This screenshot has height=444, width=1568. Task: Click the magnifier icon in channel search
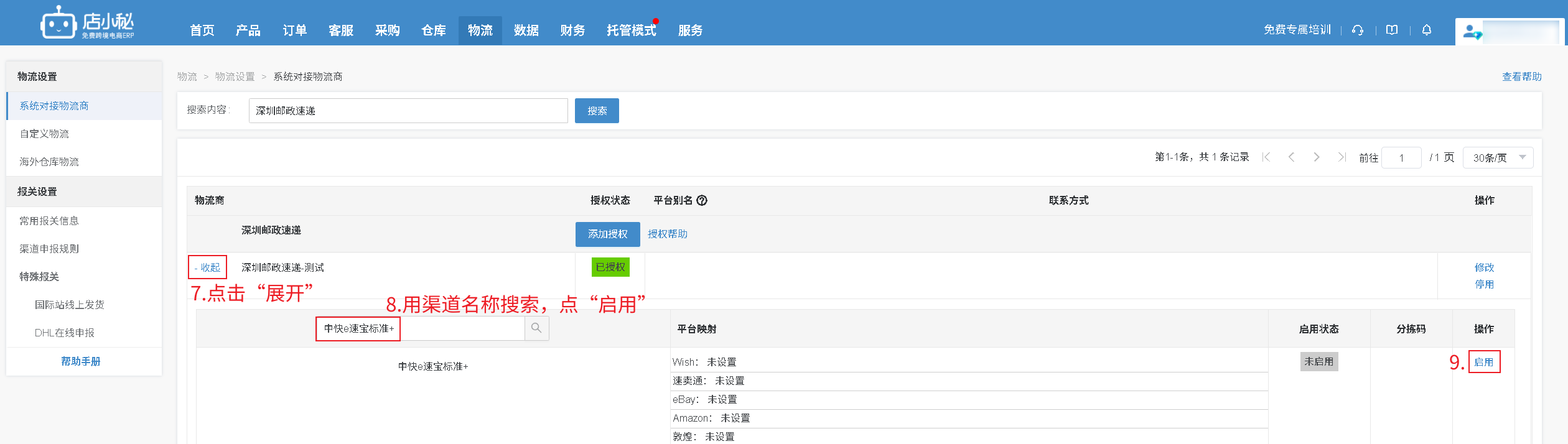(x=536, y=328)
